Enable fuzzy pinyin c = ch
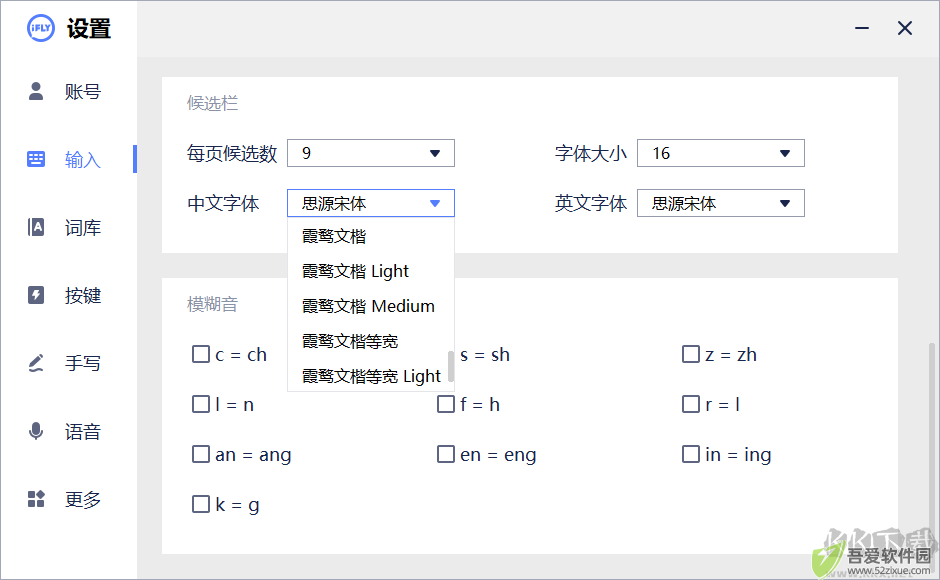 click(201, 354)
